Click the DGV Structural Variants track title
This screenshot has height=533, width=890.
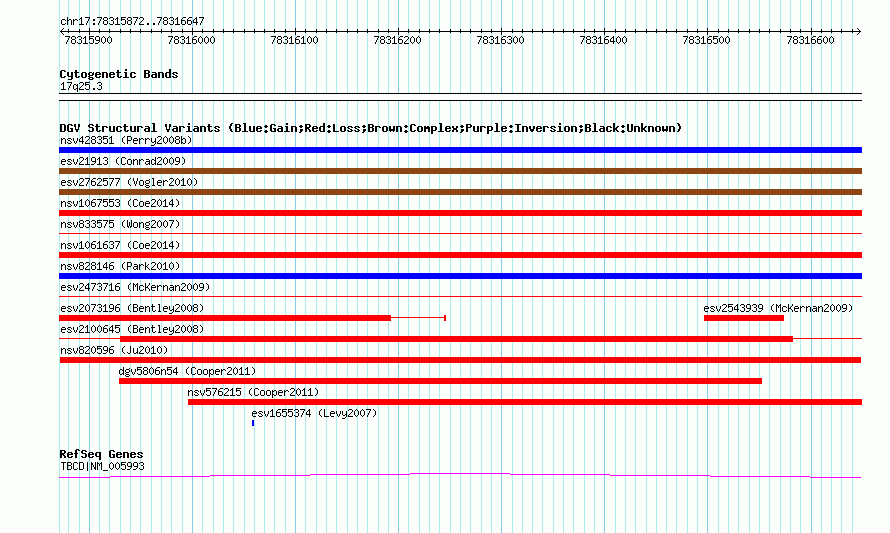371,128
